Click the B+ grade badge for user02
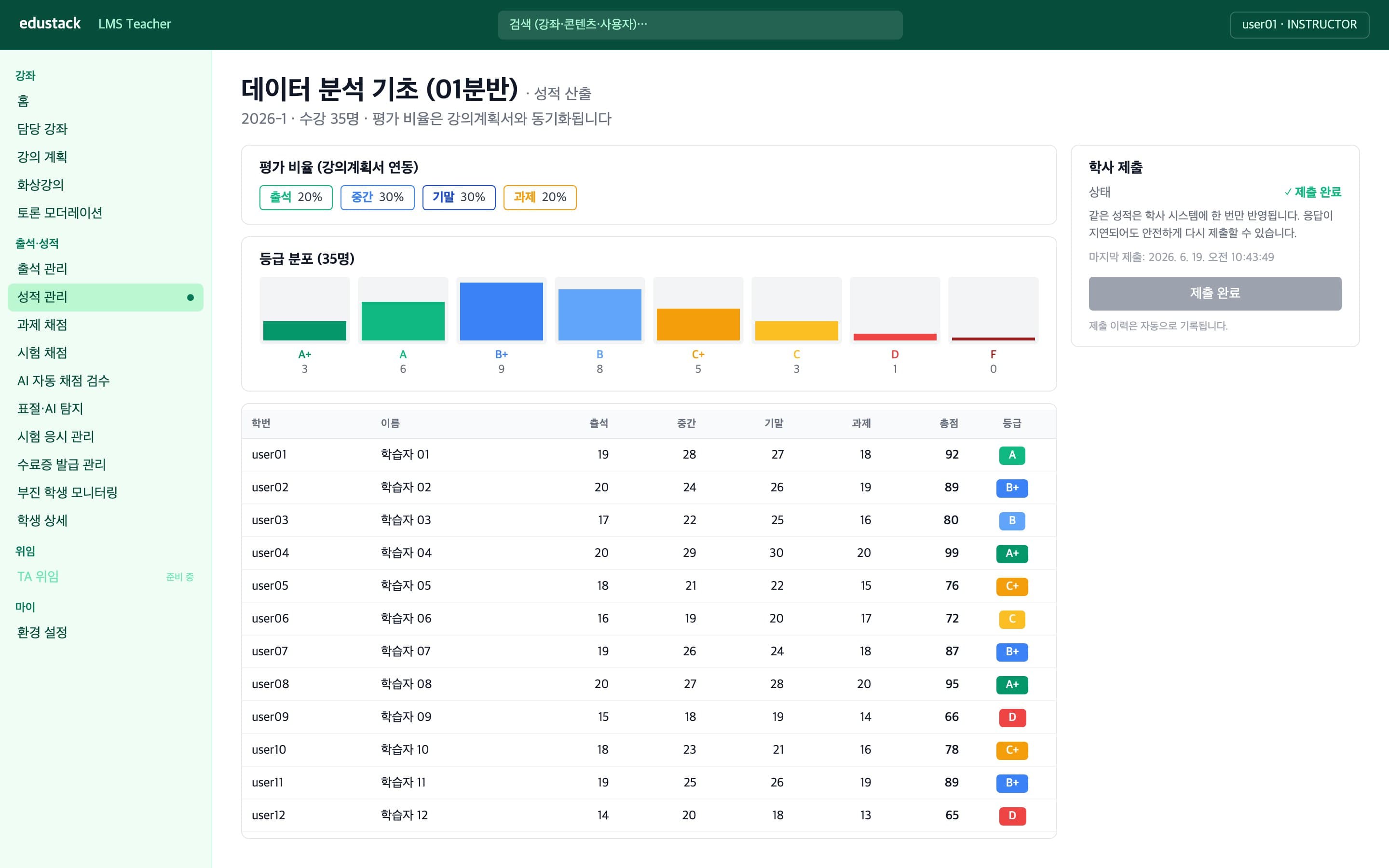1389x868 pixels. [1012, 488]
